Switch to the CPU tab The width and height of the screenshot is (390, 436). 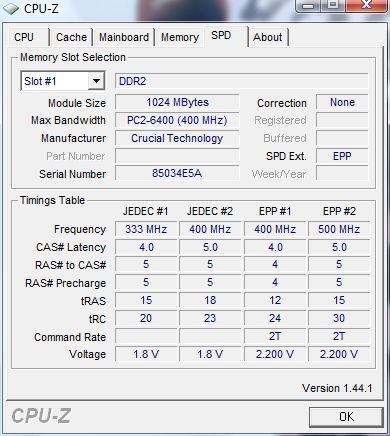click(x=24, y=37)
